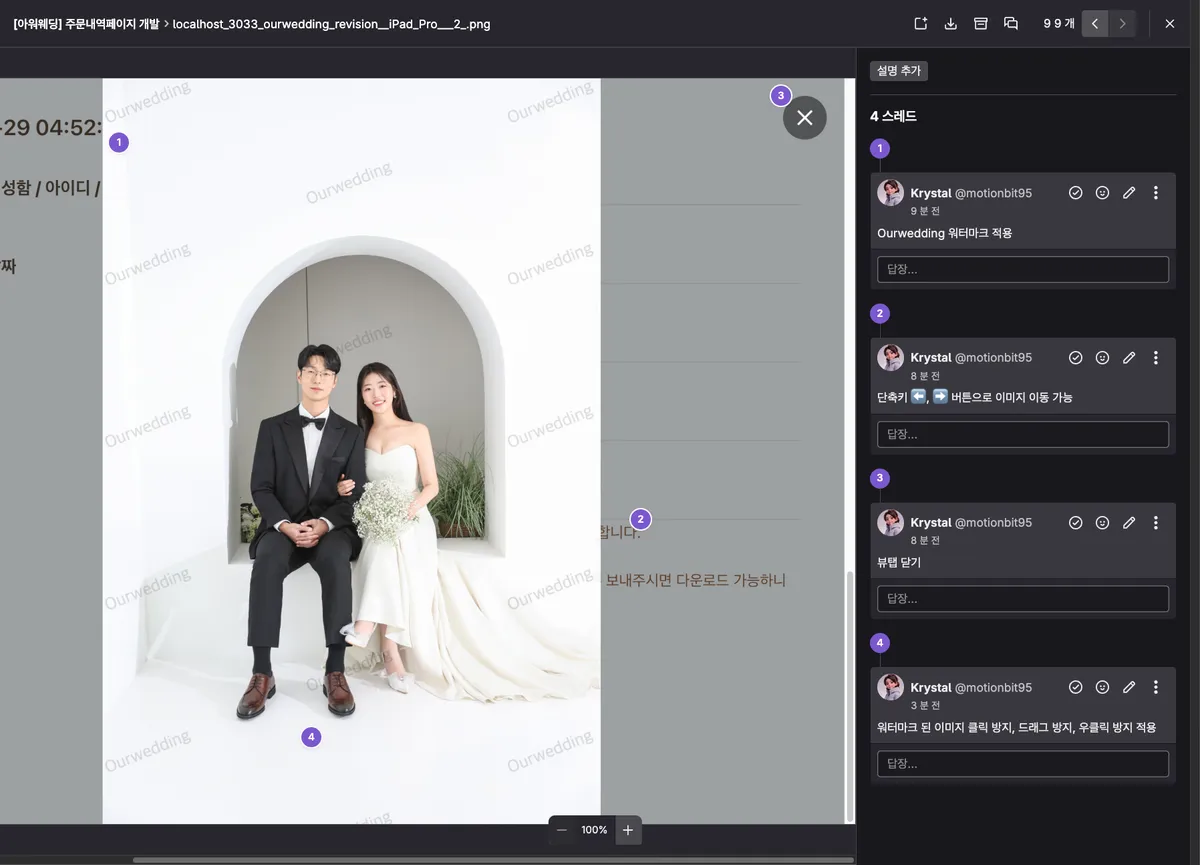The height and width of the screenshot is (865, 1200).
Task: Click reply field under '워터마크 된 이미지 클릭 방지'
Action: [1023, 763]
